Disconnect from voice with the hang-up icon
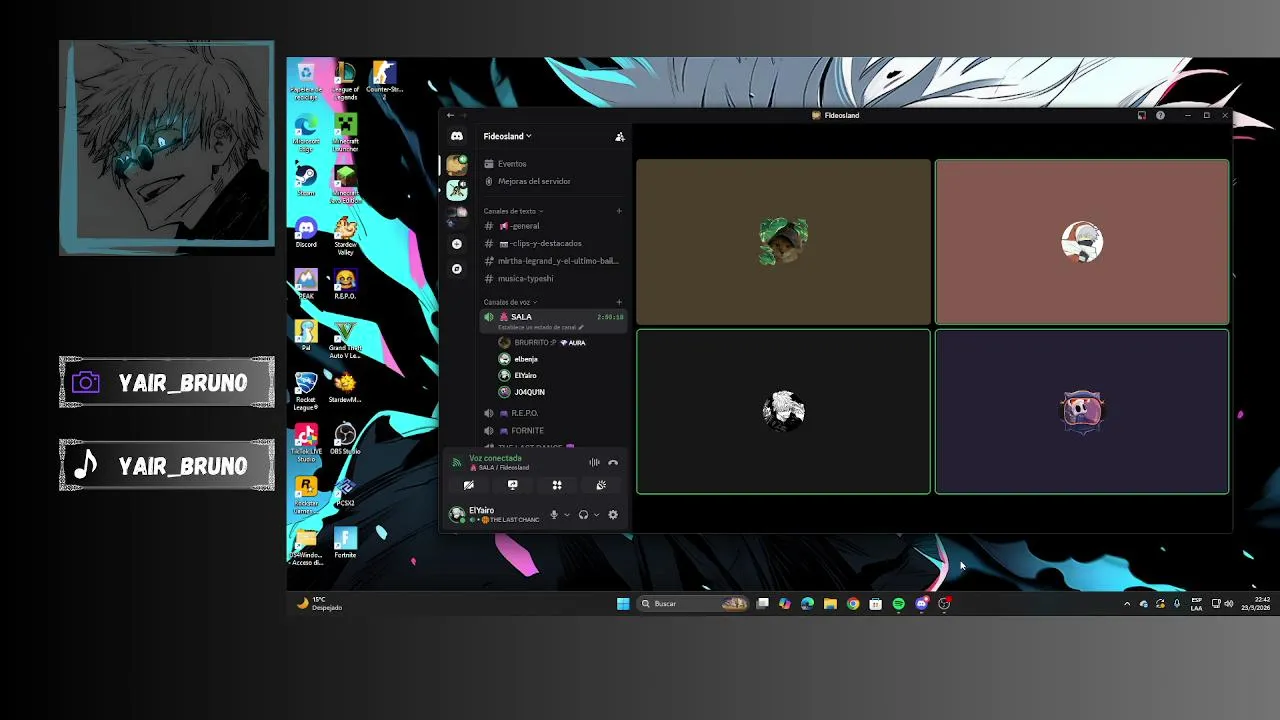This screenshot has height=720, width=1280. point(613,462)
